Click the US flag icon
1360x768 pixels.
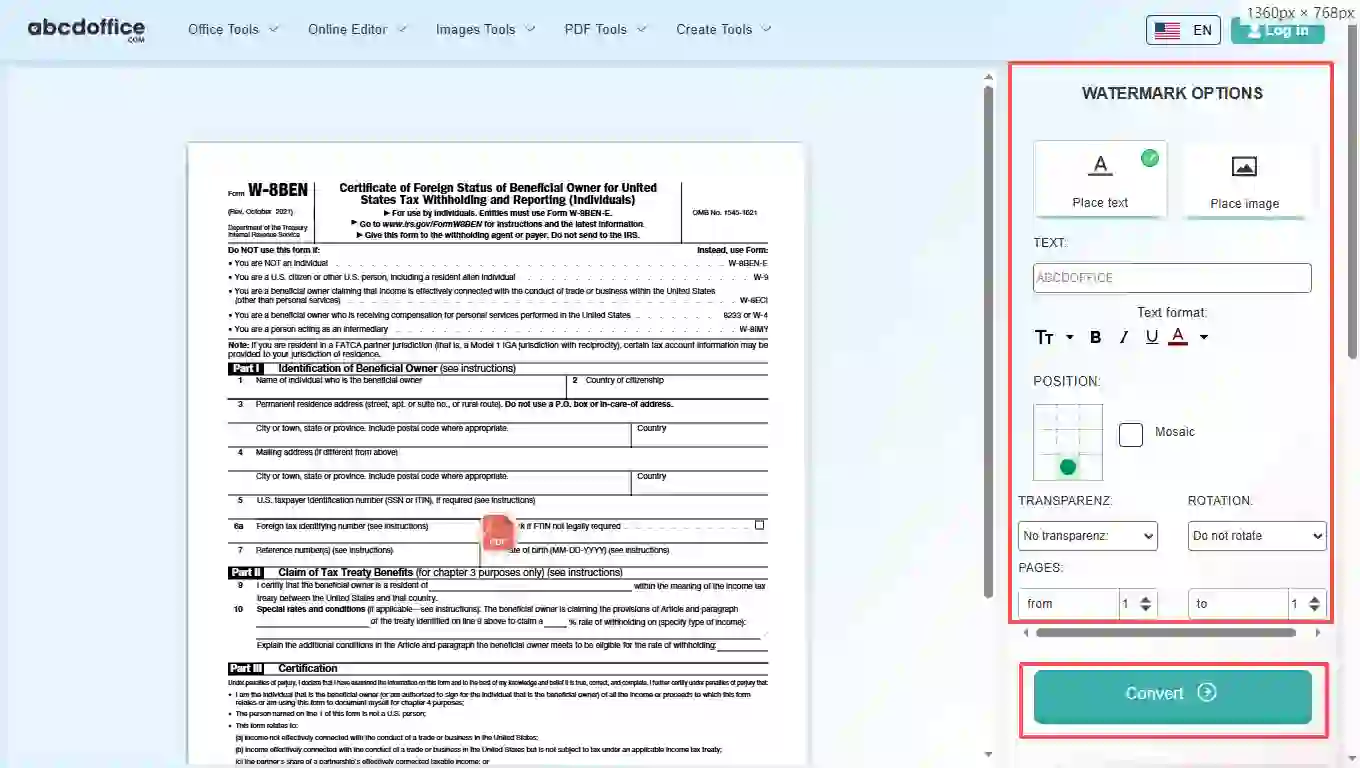click(1167, 30)
